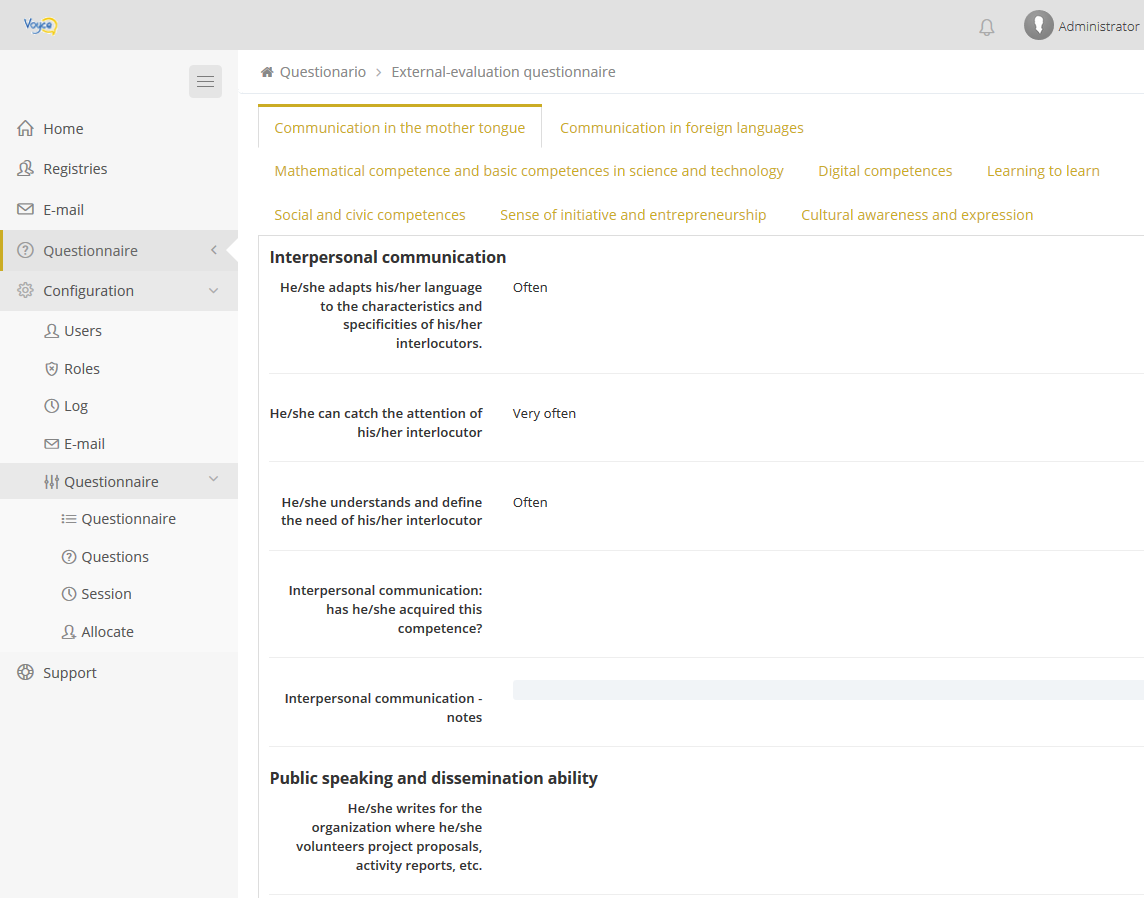Click the Registries person icon
Viewport: 1144px width, 898px height.
coord(26,169)
